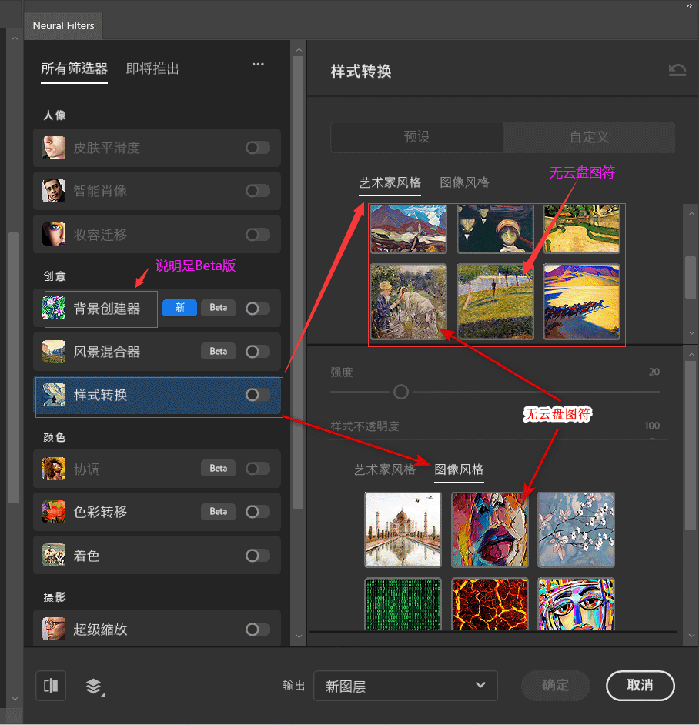Click the Beta badge on 色彩转移

(x=218, y=511)
